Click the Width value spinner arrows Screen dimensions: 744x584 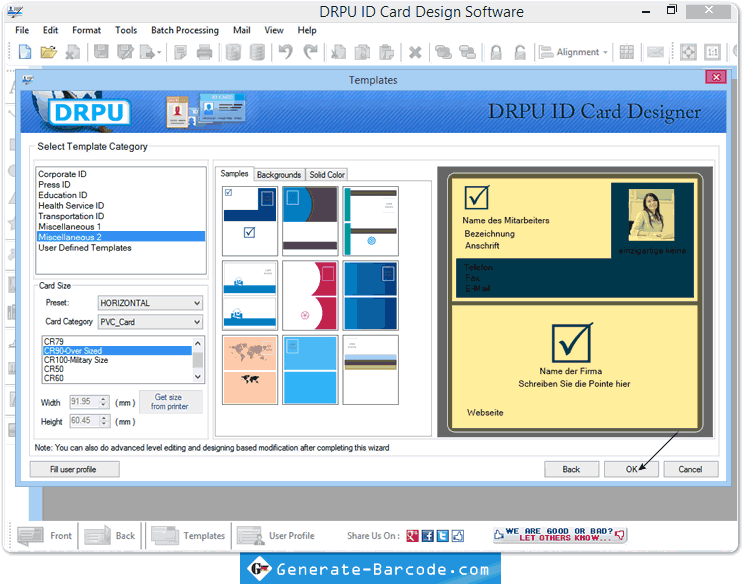(104, 402)
